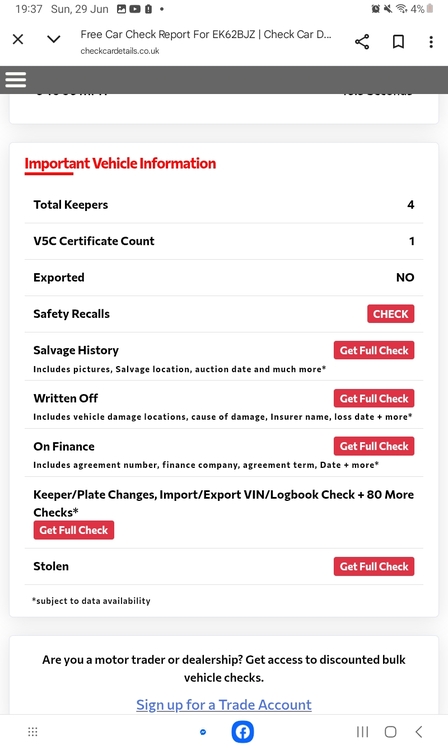Screen dimensions: 448x750
Task: Tap the Android back arrow
Action: coord(419,732)
